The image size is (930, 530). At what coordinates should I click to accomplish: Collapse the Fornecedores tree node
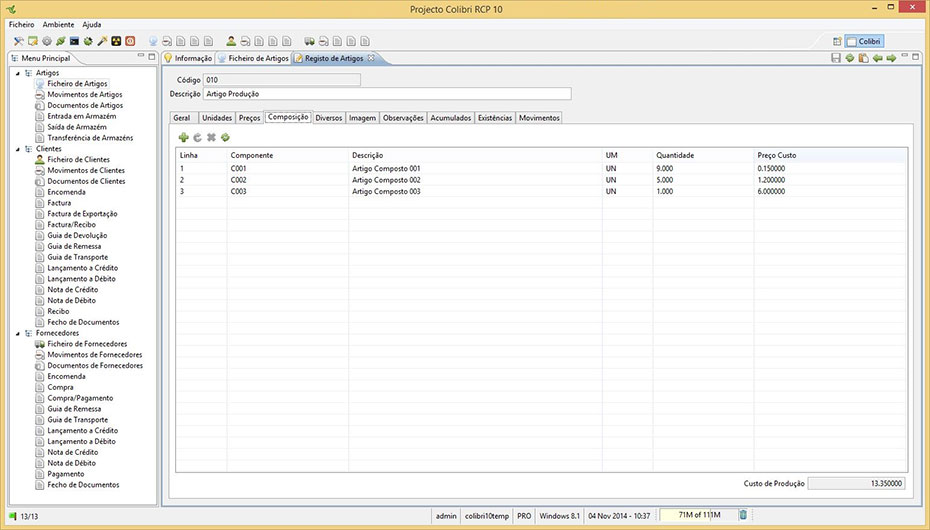17,333
